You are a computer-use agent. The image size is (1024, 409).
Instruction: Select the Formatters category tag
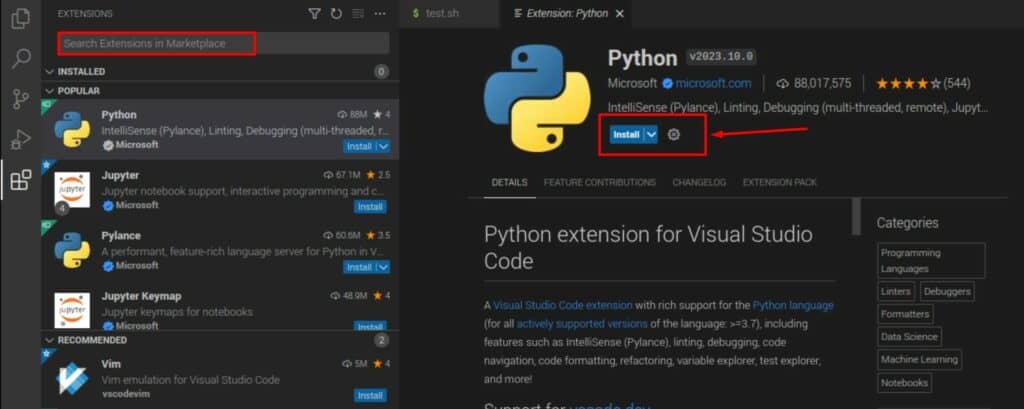pyautogui.click(x=905, y=314)
